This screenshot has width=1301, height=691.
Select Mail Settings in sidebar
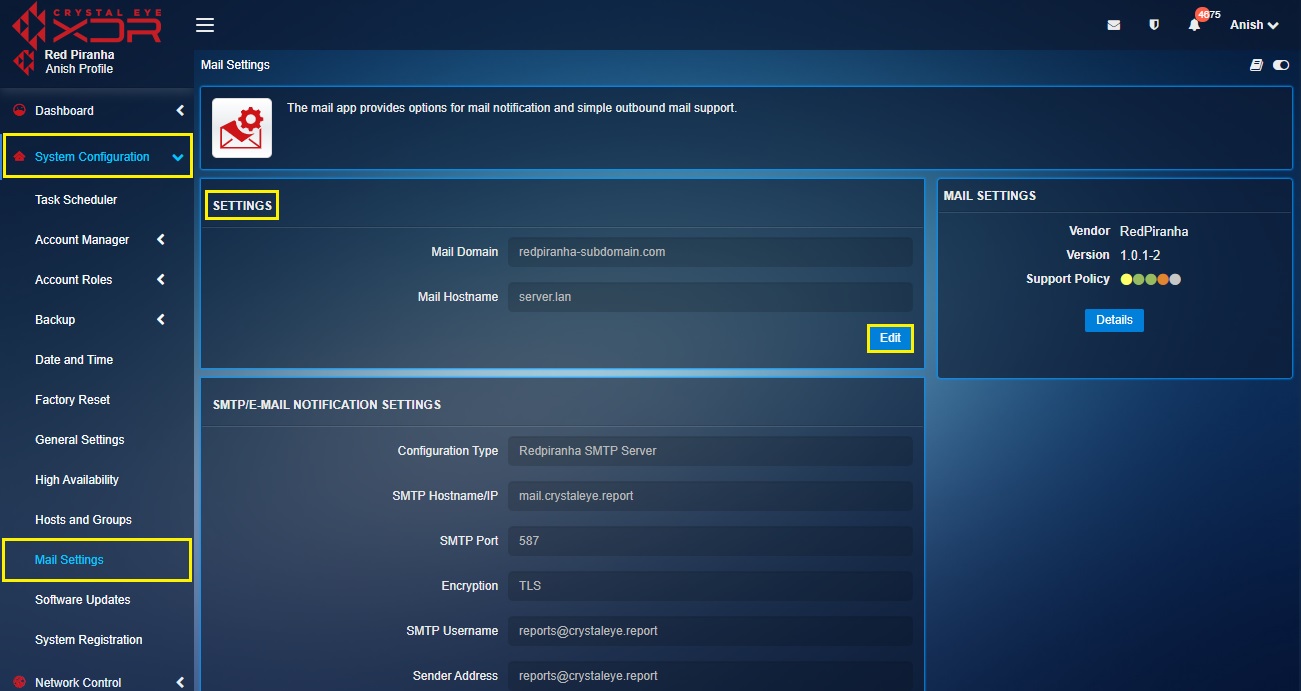pyautogui.click(x=69, y=560)
